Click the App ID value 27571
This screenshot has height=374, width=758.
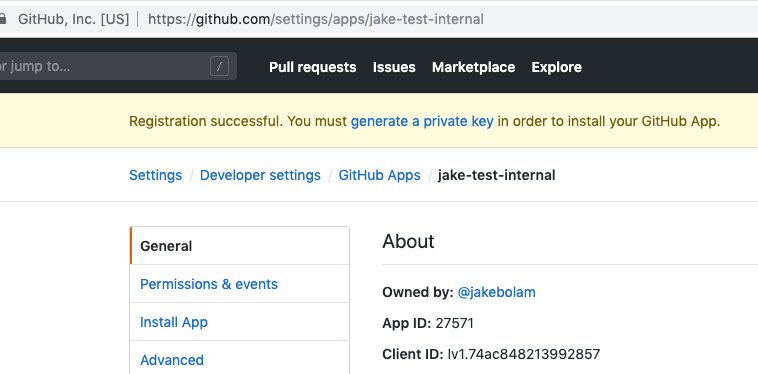coord(454,323)
